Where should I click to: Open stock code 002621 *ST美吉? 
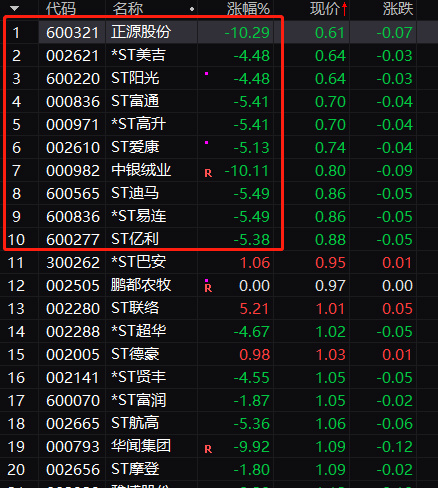tap(73, 56)
